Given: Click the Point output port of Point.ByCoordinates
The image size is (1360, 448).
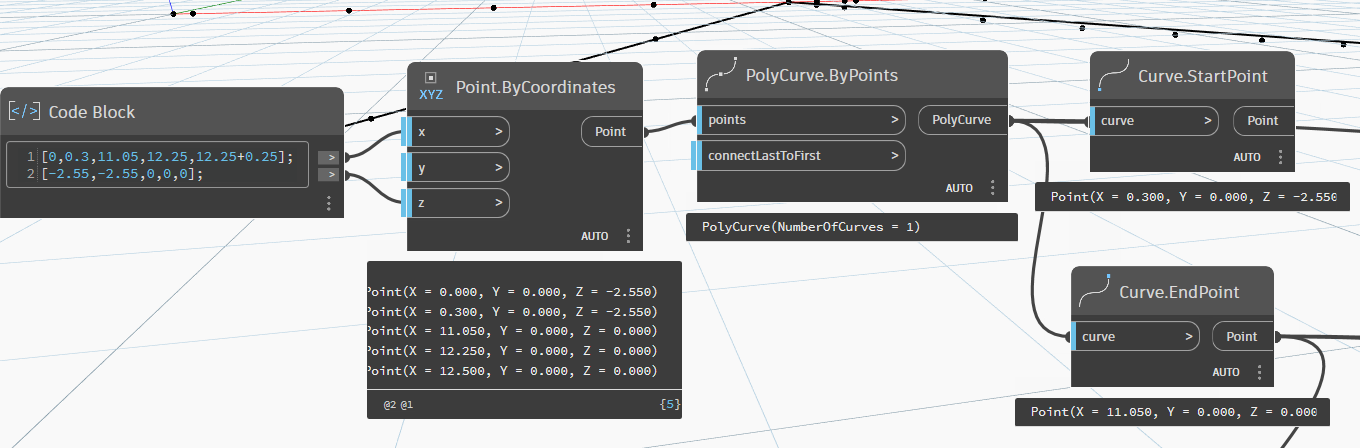Looking at the screenshot, I should click(612, 131).
